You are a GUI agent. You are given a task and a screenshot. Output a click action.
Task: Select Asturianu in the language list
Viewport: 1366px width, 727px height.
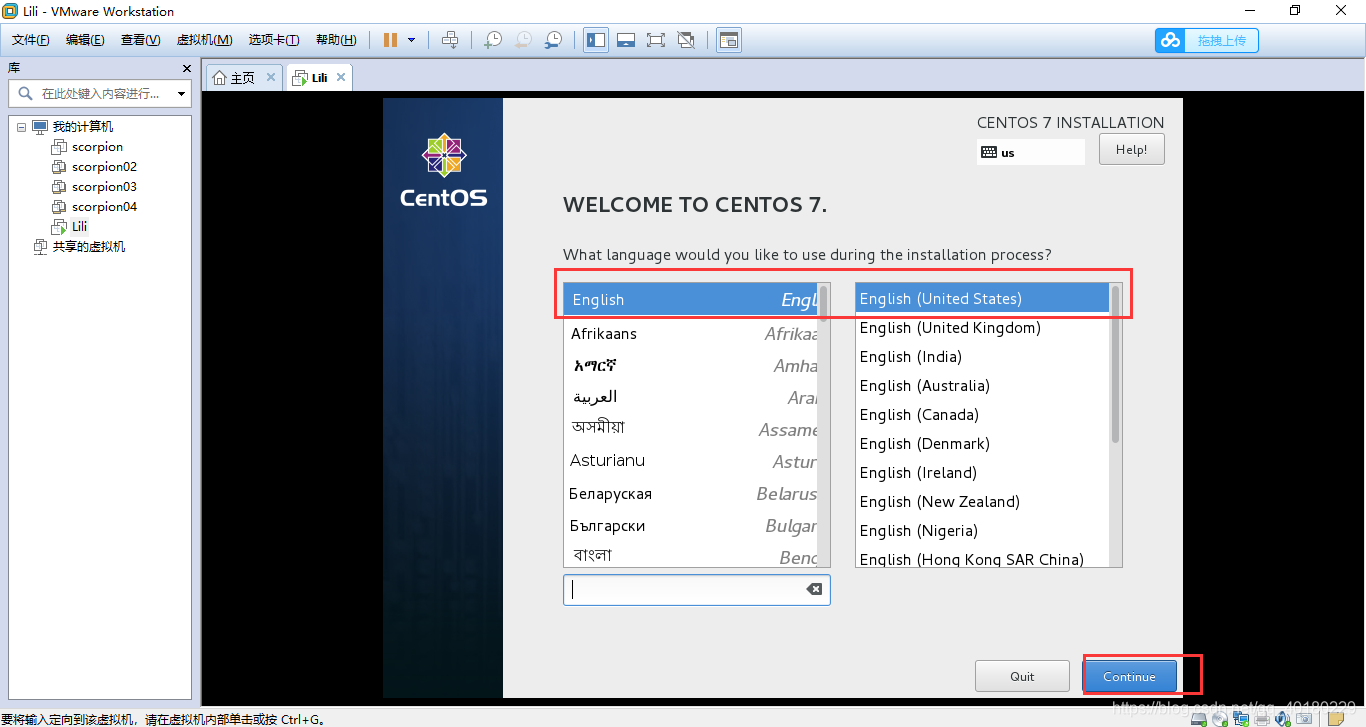point(690,461)
